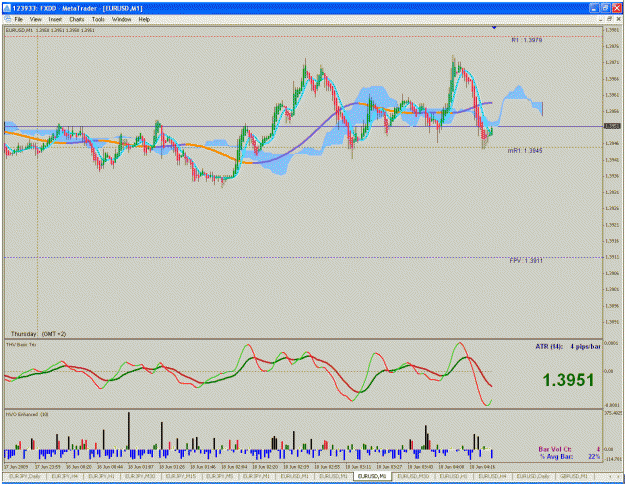Close the EURUSD,M1 chart child window

617,19
